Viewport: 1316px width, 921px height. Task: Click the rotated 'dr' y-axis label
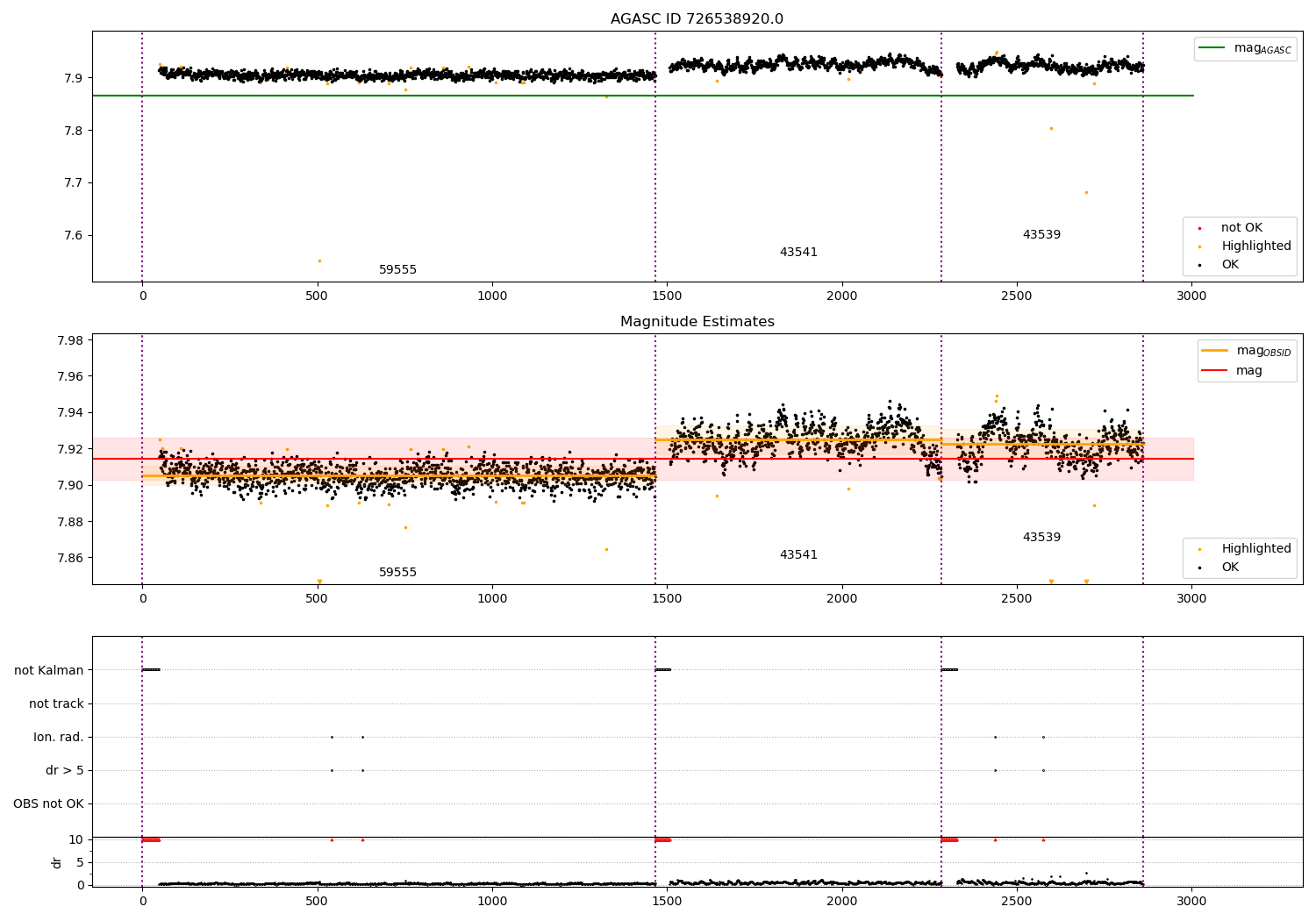pyautogui.click(x=57, y=862)
